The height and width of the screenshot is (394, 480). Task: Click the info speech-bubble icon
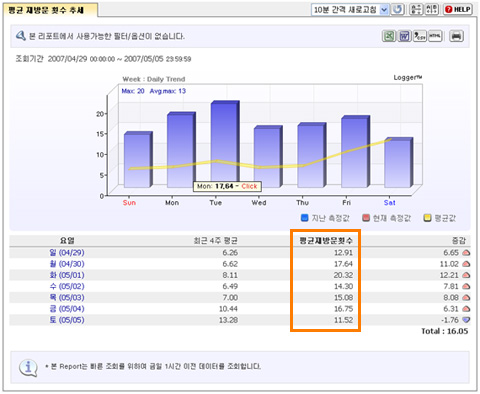(x=28, y=368)
